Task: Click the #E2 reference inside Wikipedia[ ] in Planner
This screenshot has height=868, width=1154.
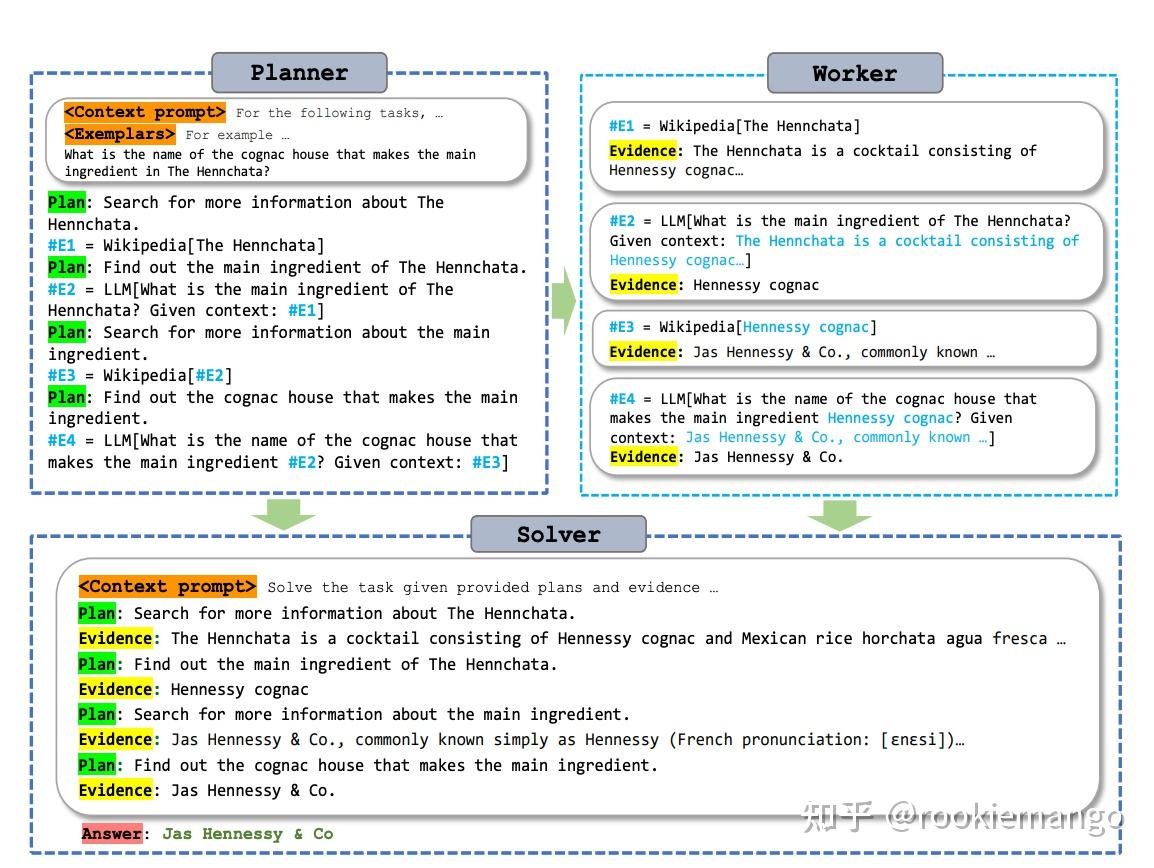Action: click(210, 375)
